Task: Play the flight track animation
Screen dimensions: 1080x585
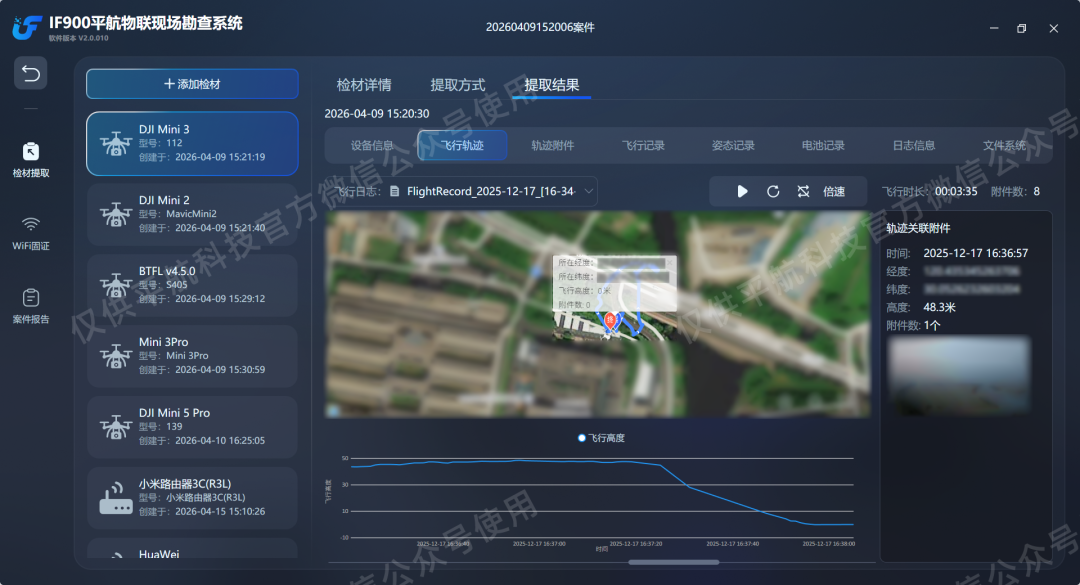Action: 742,192
